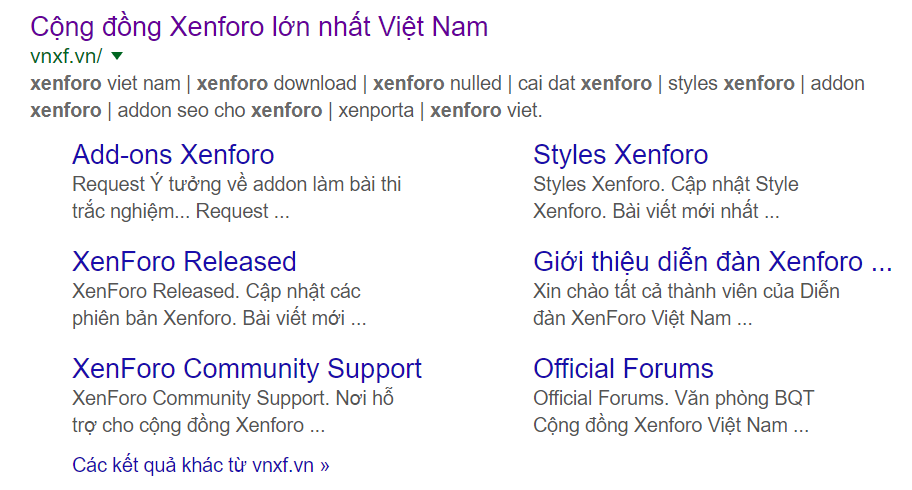Viewport: 912px width, 490px height.
Task: Click the word 'xenporta' in the description
Action: coord(376,110)
